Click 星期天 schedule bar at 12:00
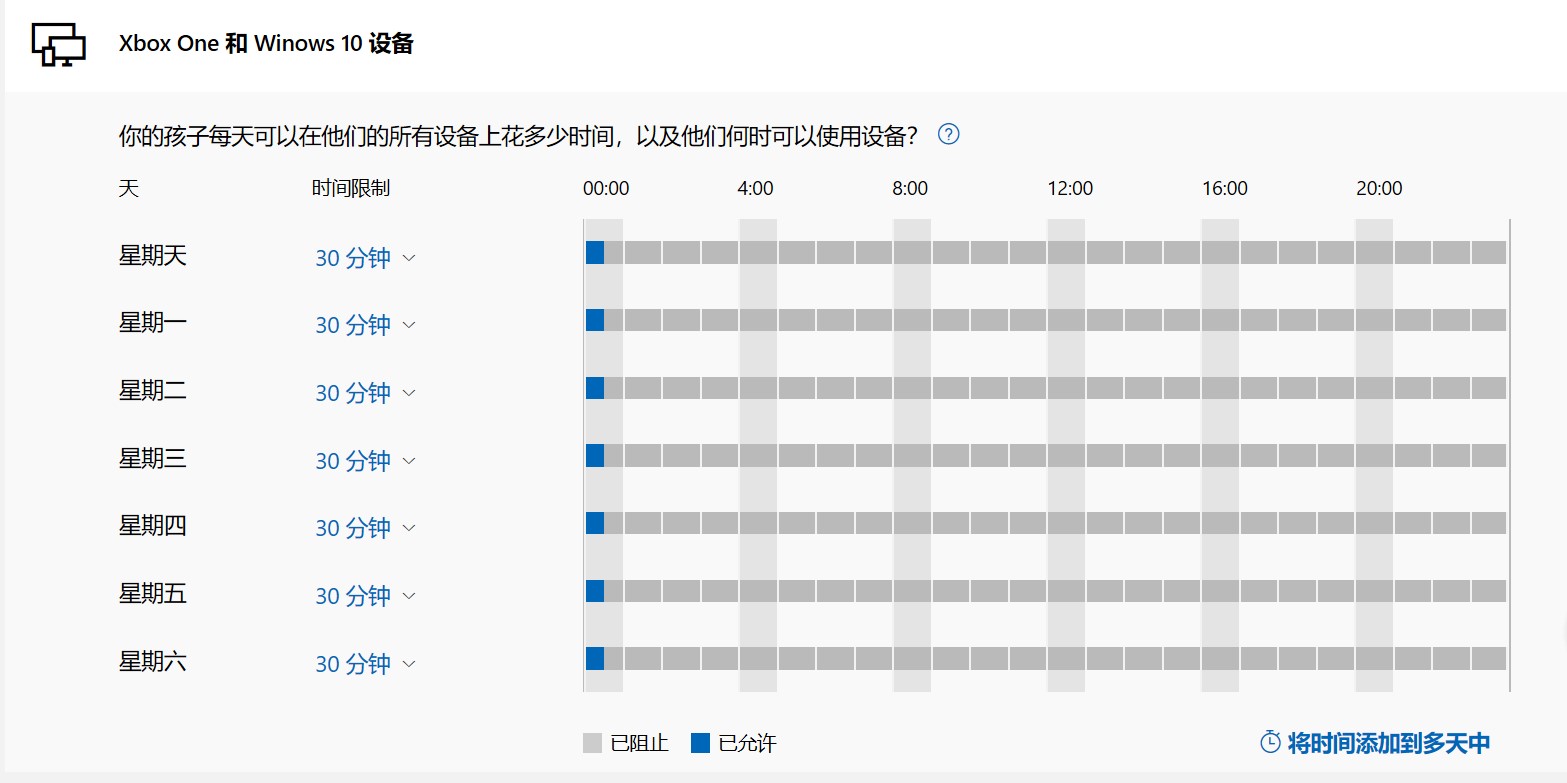Viewport: 1567px width, 783px height. pos(1067,252)
